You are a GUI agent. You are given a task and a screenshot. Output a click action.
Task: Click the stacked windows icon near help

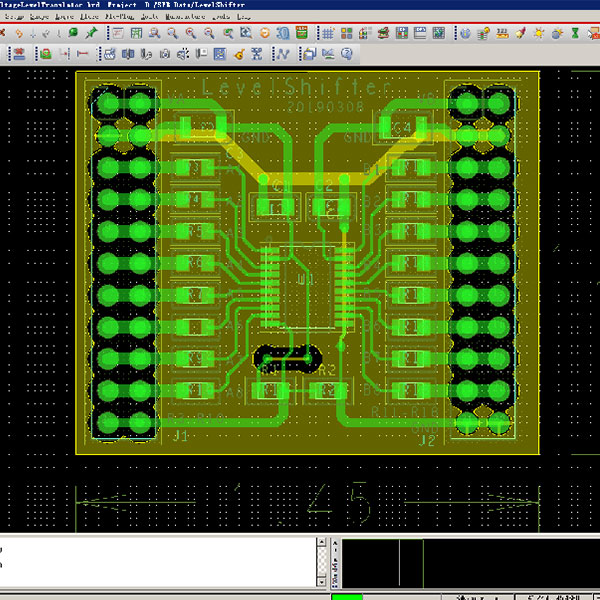pos(310,54)
